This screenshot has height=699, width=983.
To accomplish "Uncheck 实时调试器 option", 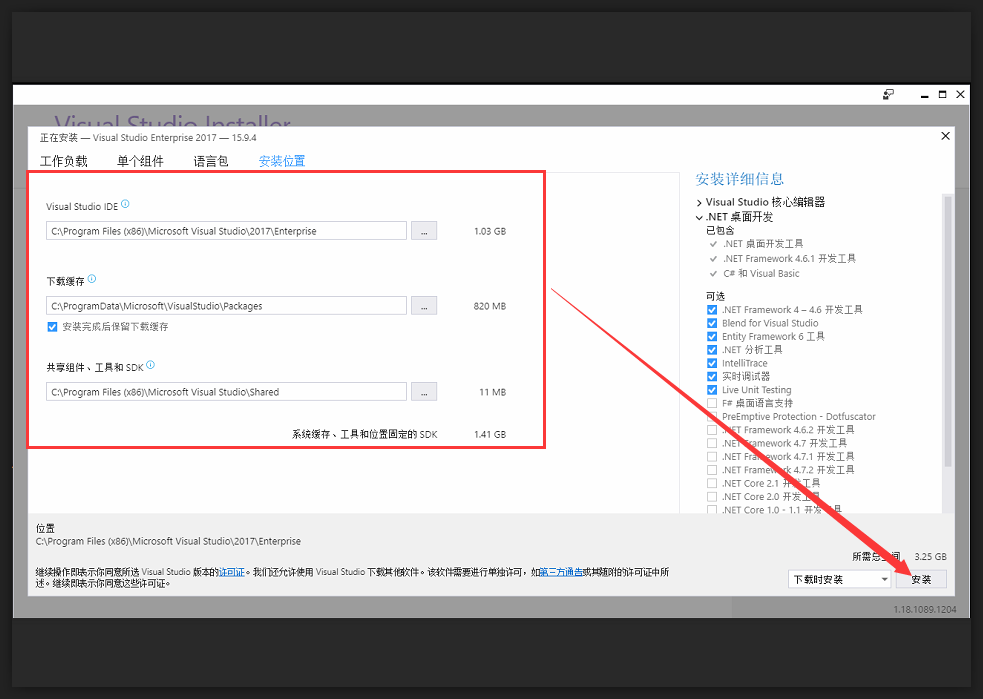I will point(712,376).
